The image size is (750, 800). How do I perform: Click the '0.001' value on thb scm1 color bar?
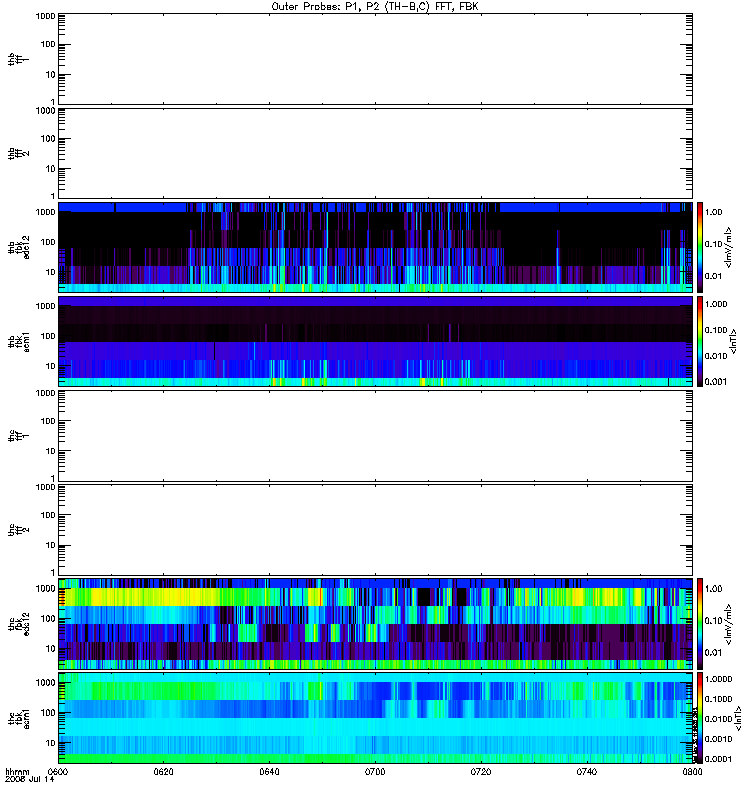[716, 382]
